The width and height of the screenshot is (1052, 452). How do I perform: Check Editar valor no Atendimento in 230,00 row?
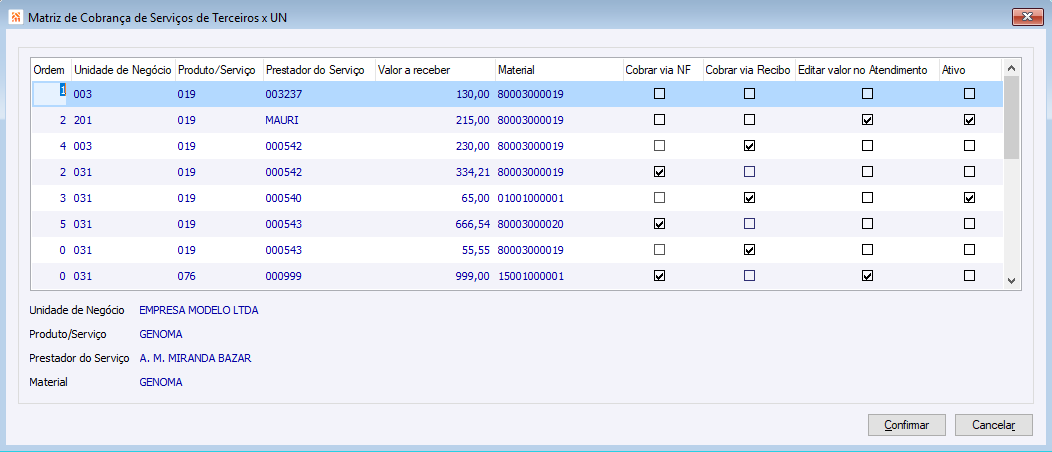pos(867,146)
